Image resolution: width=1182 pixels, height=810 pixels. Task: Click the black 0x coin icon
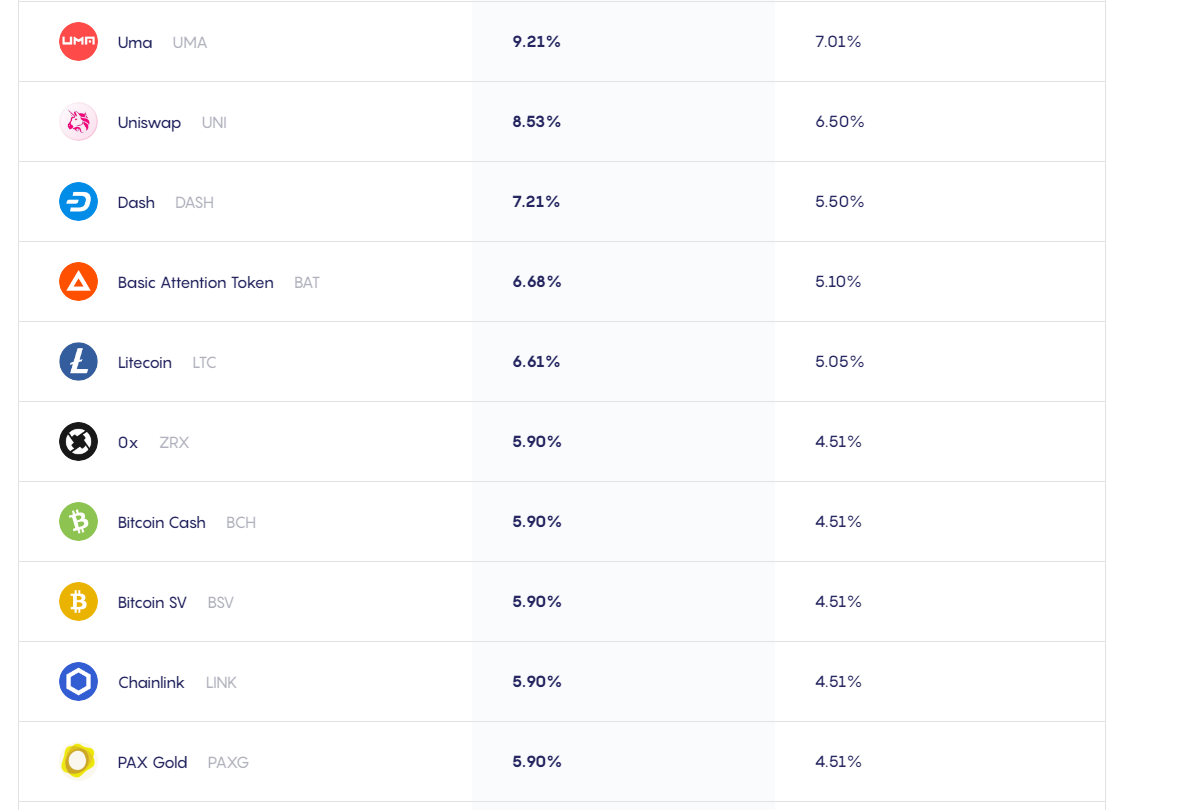[78, 442]
